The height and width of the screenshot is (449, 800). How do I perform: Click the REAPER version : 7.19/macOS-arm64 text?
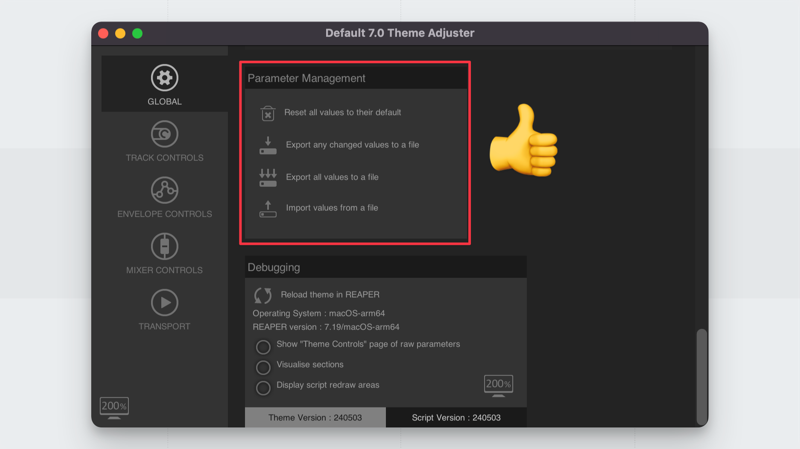coord(326,327)
